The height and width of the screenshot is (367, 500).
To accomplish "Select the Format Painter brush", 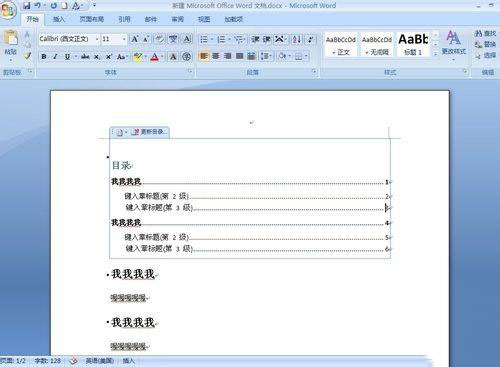I will point(27,56).
